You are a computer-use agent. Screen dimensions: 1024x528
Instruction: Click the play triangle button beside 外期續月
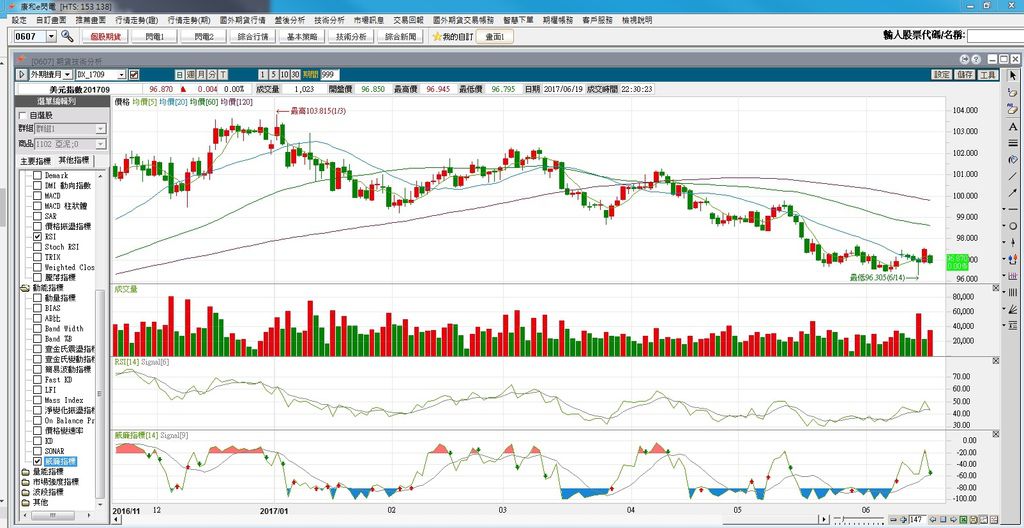click(x=22, y=74)
